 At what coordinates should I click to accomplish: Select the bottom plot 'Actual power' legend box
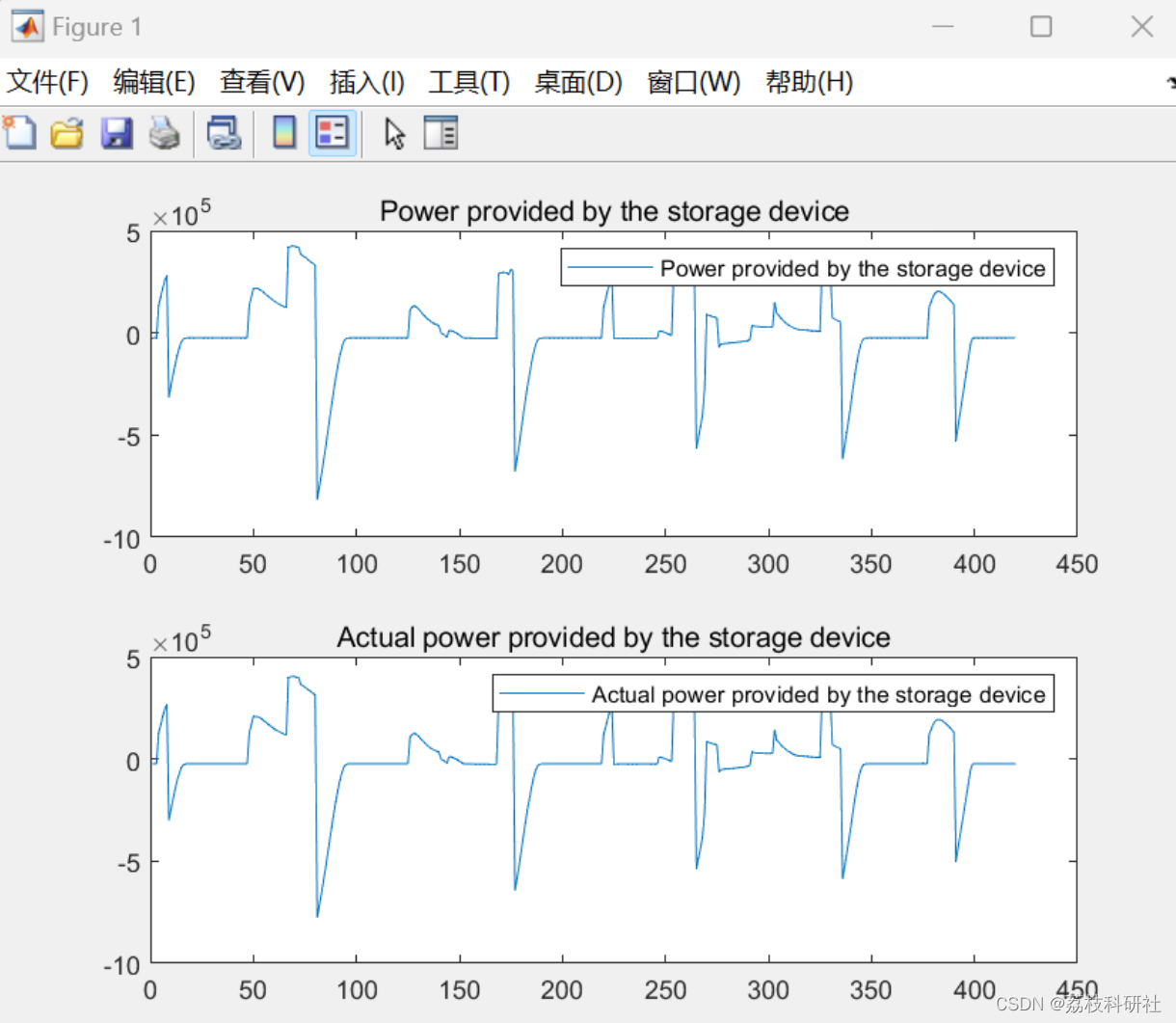coord(773,693)
